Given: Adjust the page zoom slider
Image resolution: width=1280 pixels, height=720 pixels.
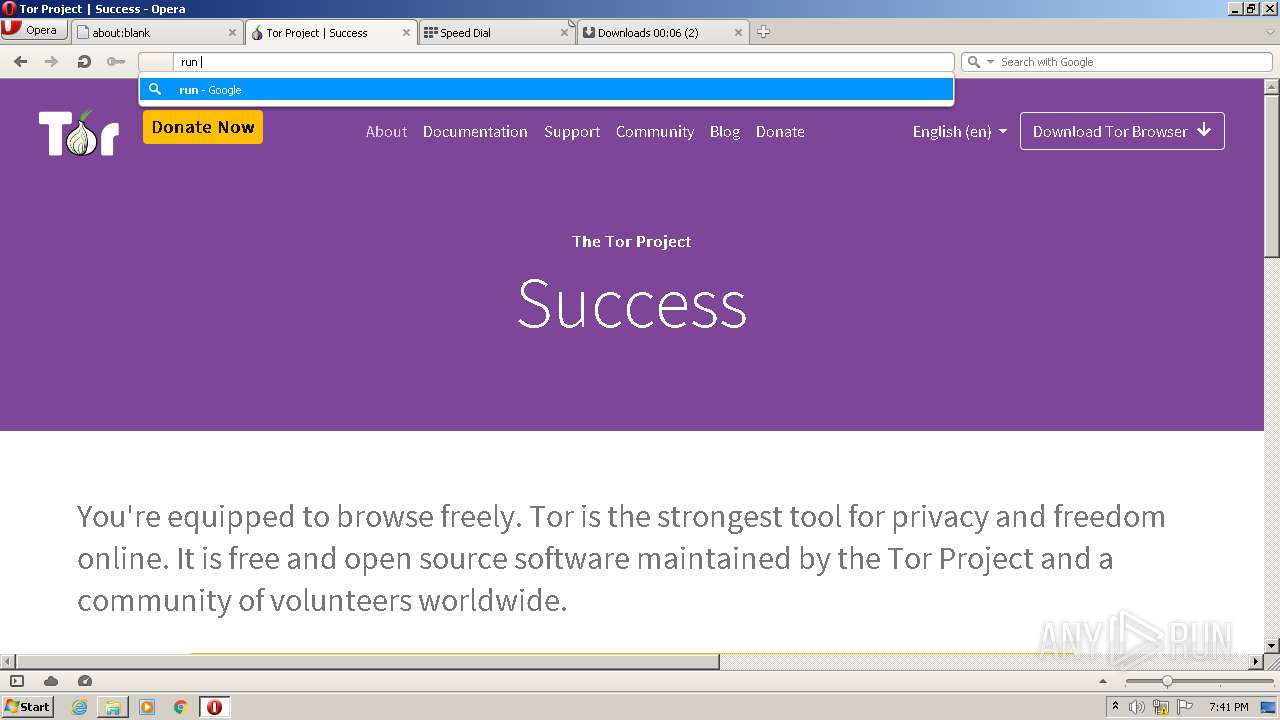Looking at the screenshot, I should [x=1167, y=681].
